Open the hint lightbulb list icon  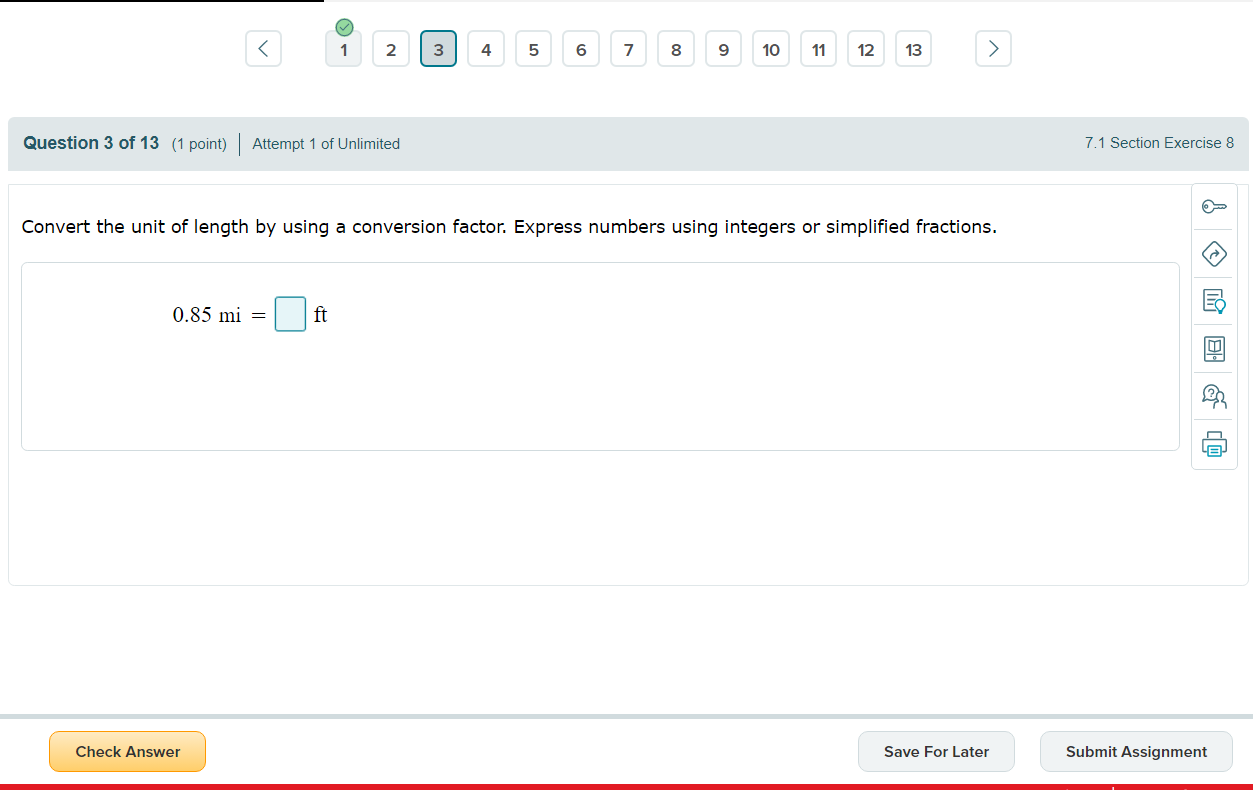[1214, 301]
